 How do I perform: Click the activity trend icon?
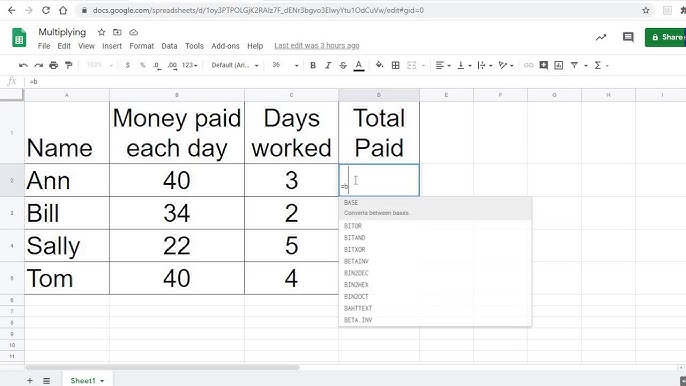pyautogui.click(x=601, y=37)
